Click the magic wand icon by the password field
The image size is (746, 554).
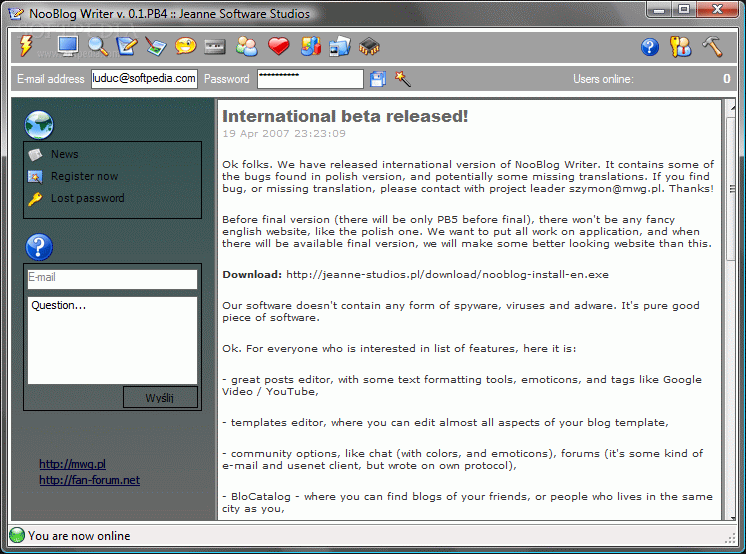pyautogui.click(x=402, y=79)
